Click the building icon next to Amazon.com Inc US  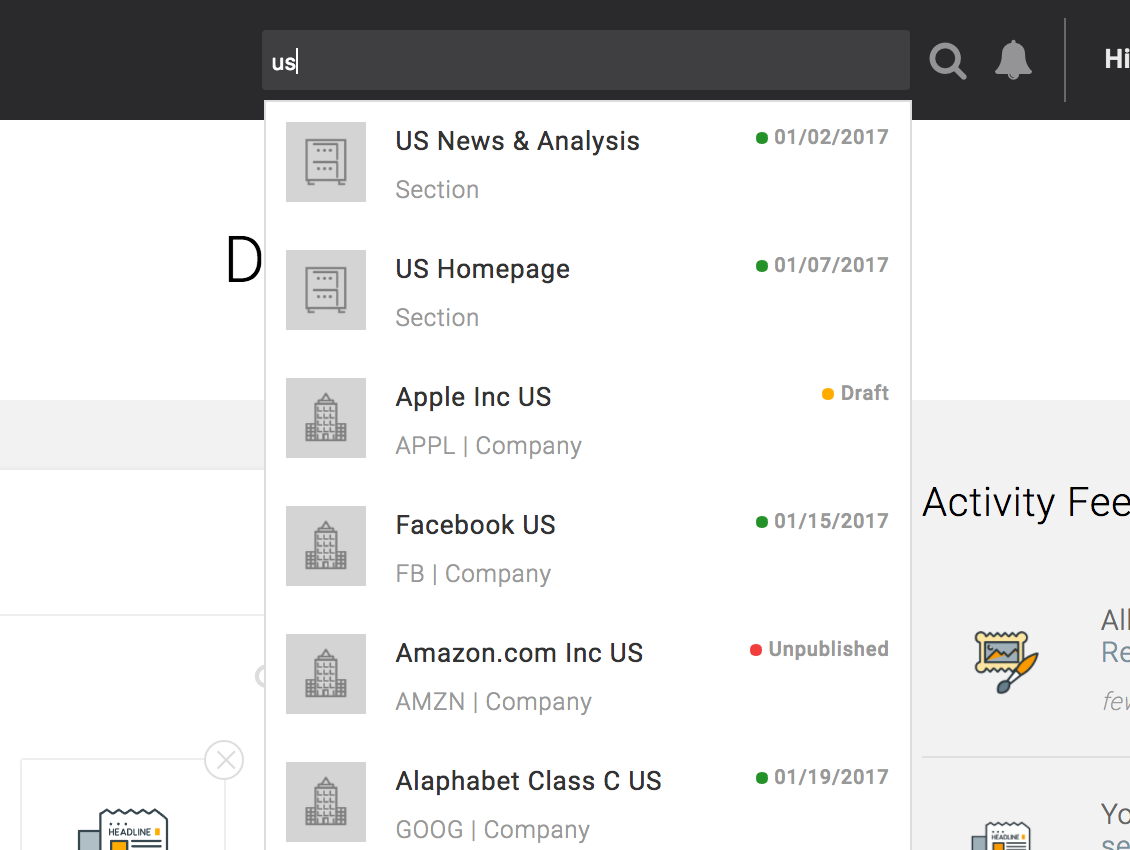pyautogui.click(x=326, y=674)
